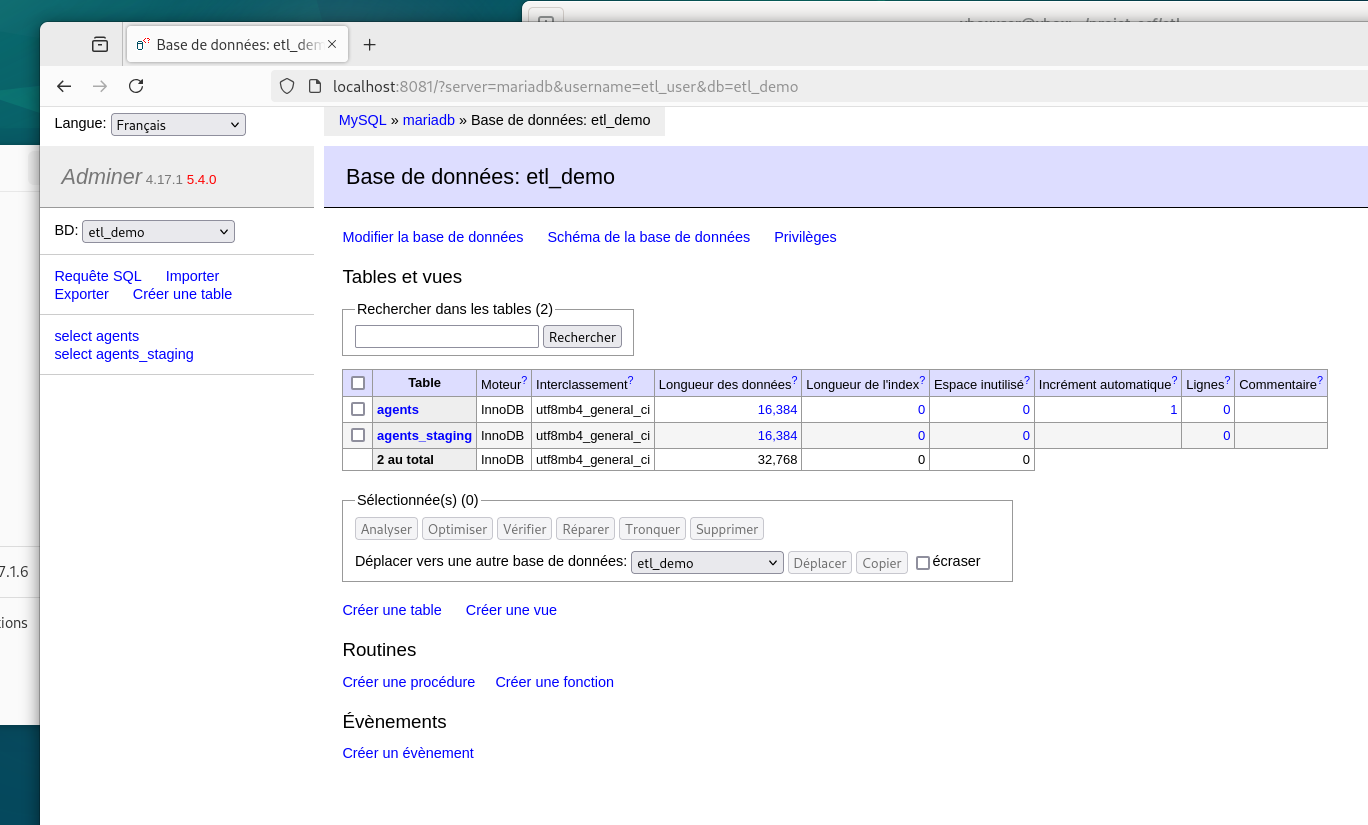This screenshot has width=1368, height=825.
Task: Open the BD database selector dropdown
Action: (x=158, y=232)
